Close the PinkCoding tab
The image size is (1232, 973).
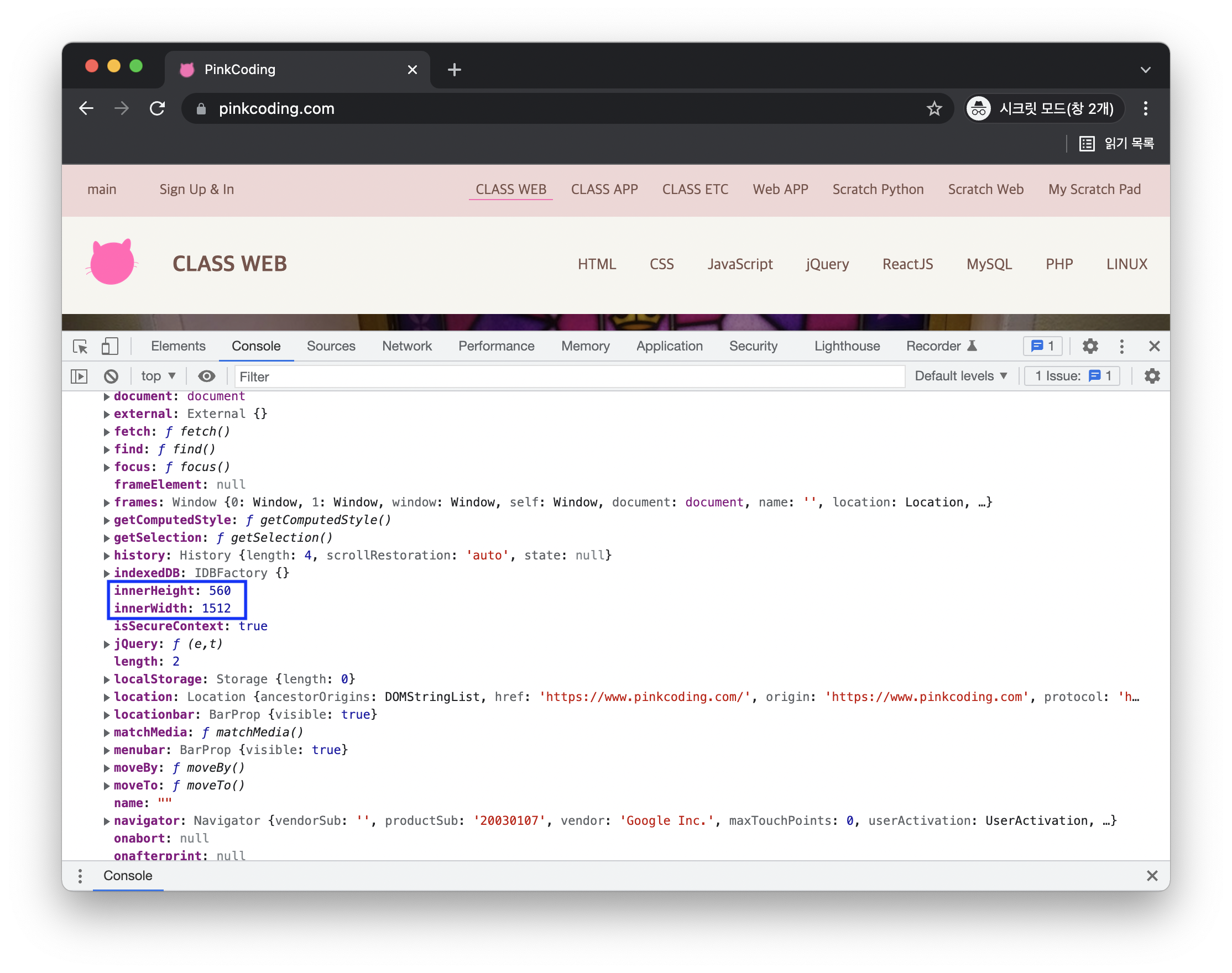pyautogui.click(x=412, y=70)
